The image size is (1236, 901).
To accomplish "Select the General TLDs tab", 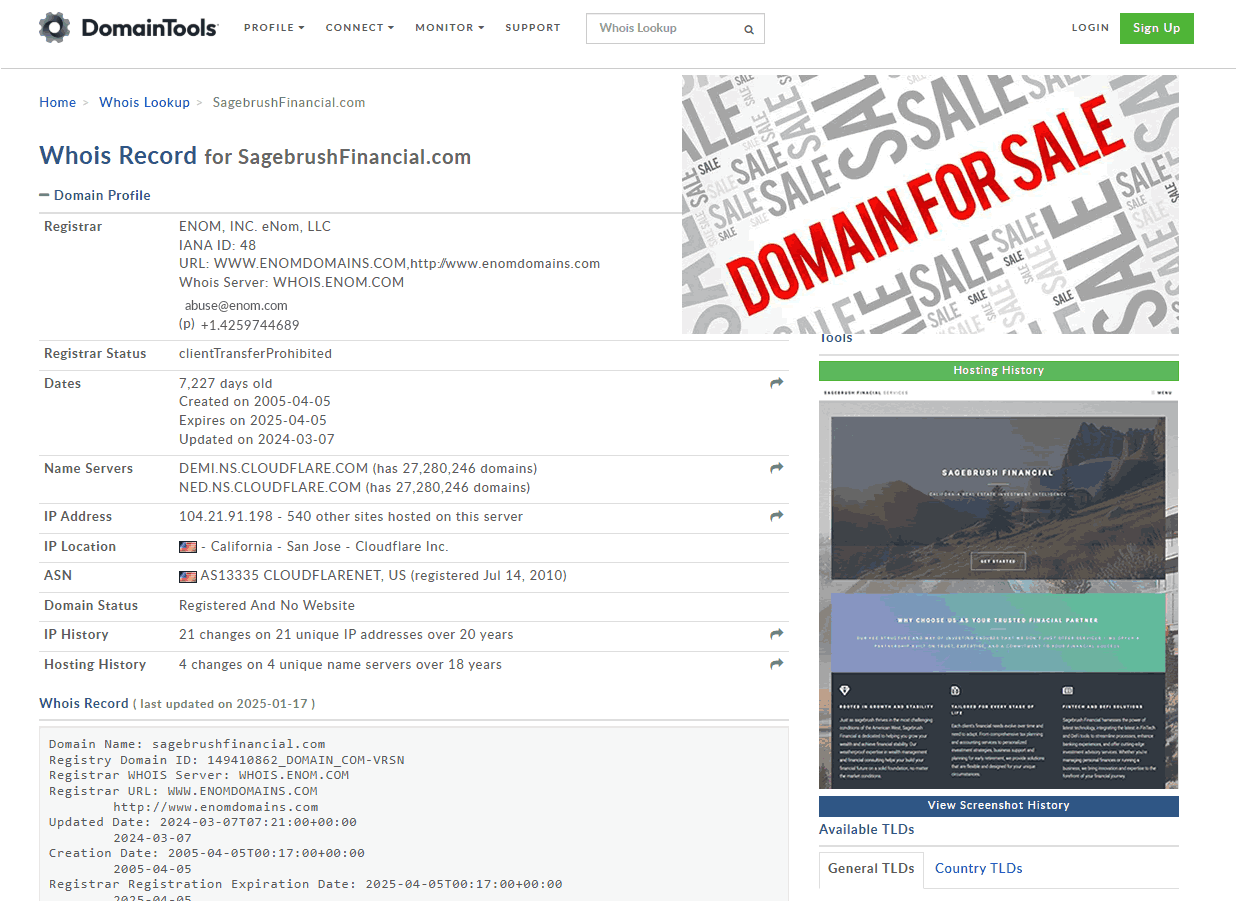I will point(870,868).
